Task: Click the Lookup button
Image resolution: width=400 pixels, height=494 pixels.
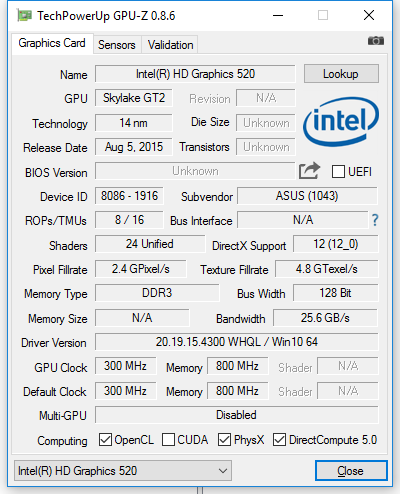Action: [341, 74]
